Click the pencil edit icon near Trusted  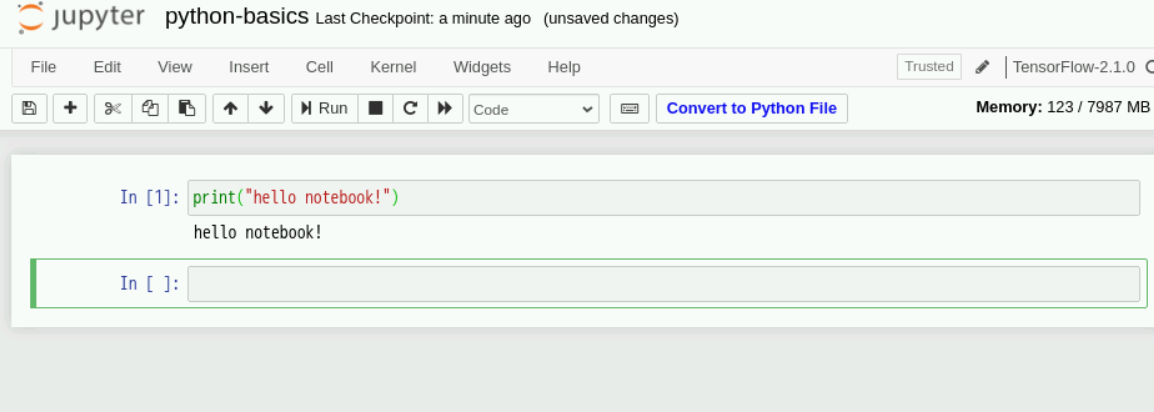983,67
